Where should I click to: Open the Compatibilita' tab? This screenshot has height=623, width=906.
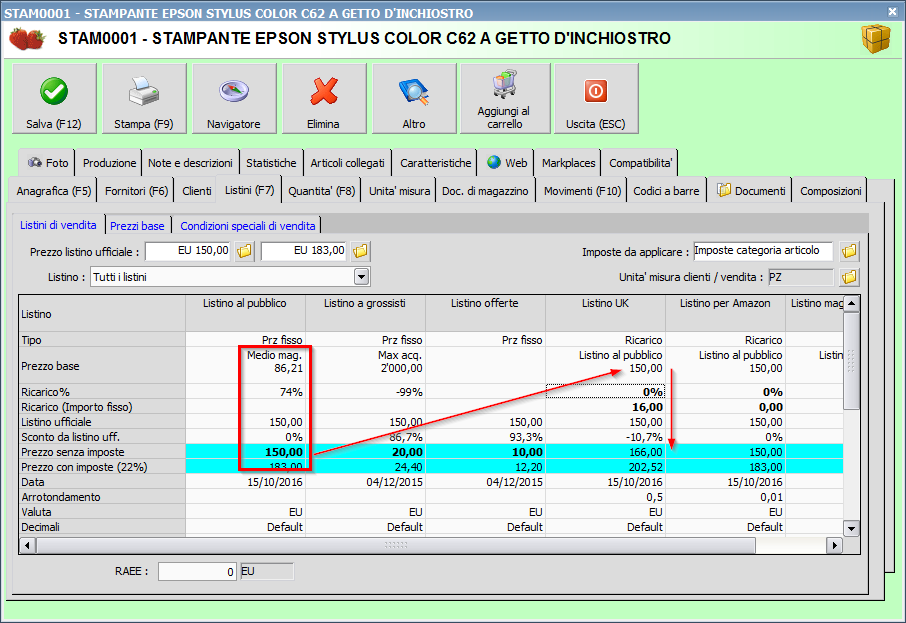click(x=640, y=163)
